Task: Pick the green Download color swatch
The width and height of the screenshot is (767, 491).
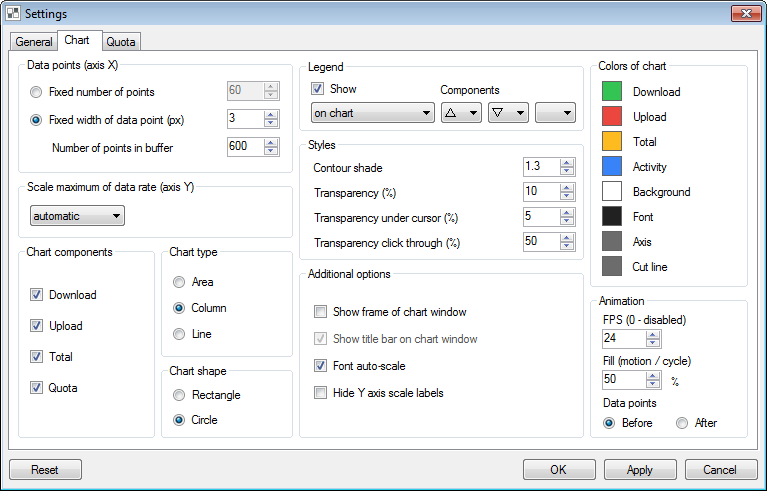Action: pos(612,91)
